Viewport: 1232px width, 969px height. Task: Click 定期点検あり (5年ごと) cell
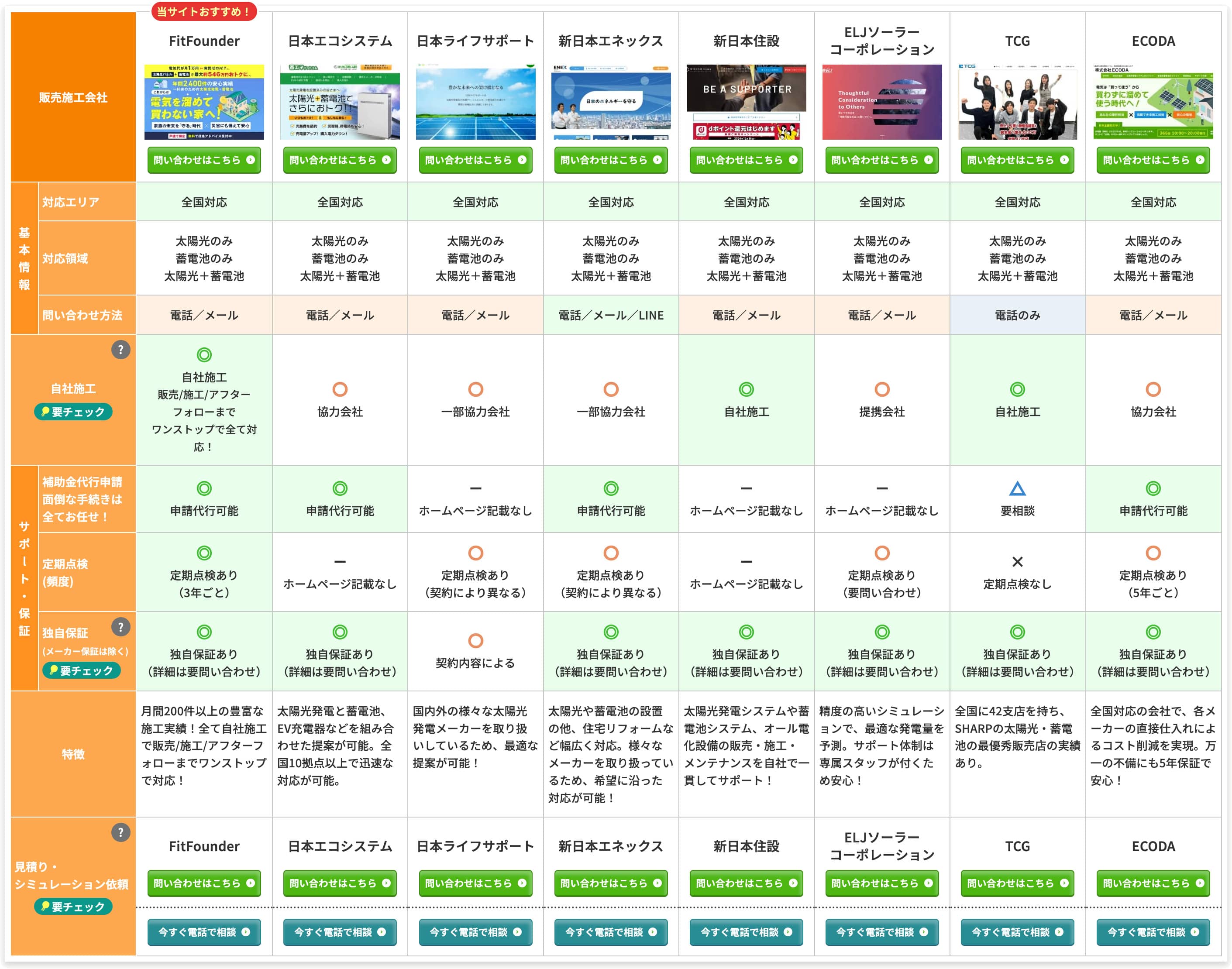[x=1153, y=572]
